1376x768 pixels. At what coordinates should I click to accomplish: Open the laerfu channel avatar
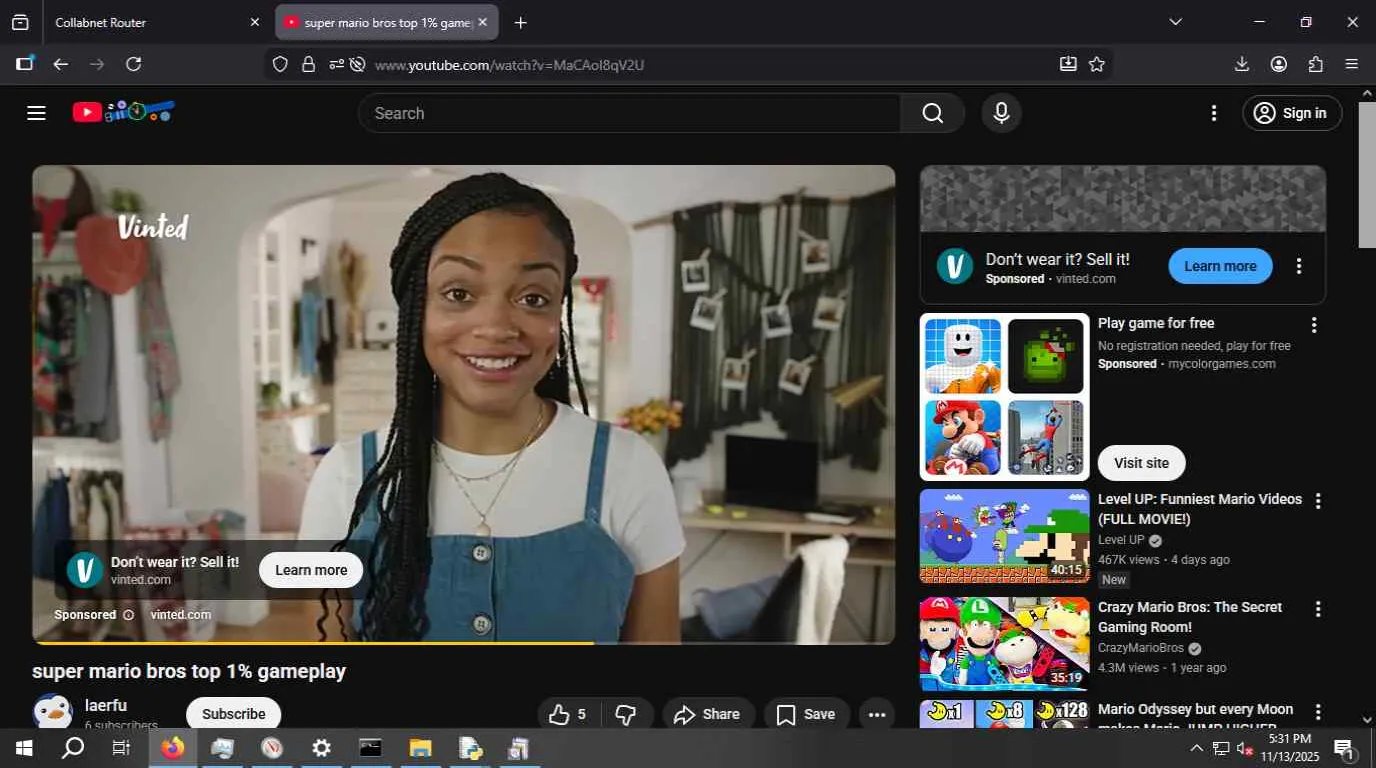pyautogui.click(x=52, y=712)
